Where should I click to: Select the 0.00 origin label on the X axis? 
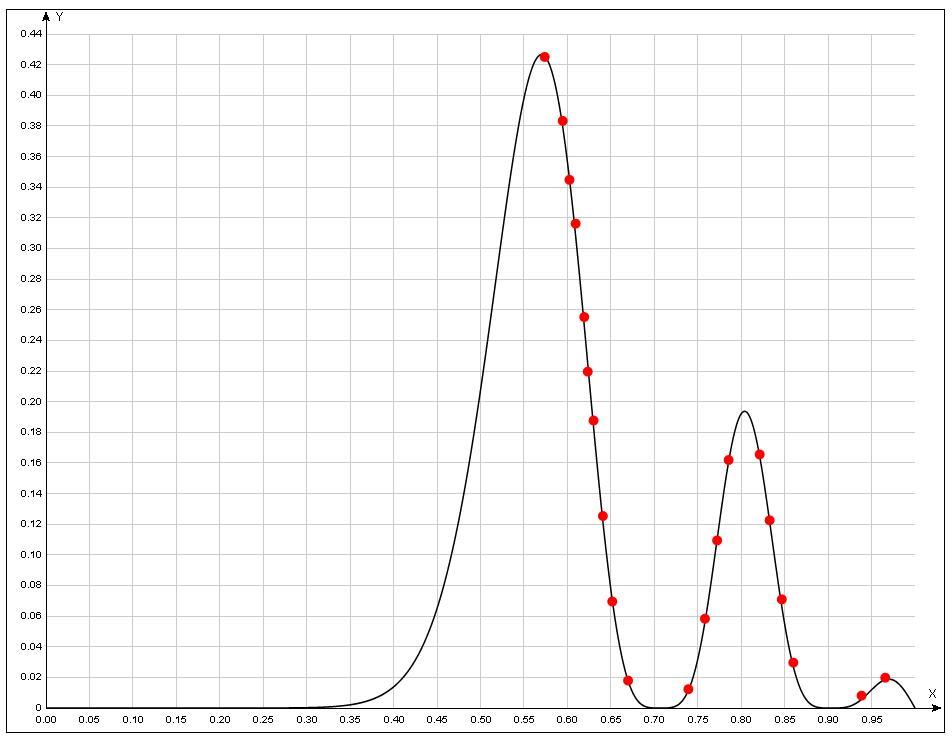[x=46, y=720]
